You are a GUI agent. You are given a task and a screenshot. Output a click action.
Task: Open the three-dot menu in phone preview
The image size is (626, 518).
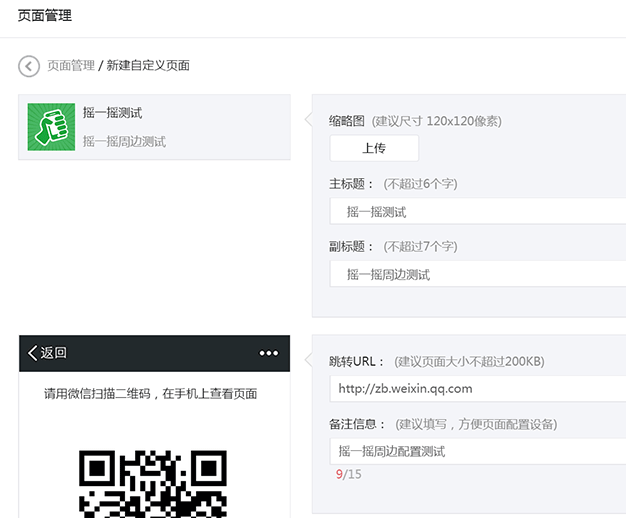click(269, 353)
